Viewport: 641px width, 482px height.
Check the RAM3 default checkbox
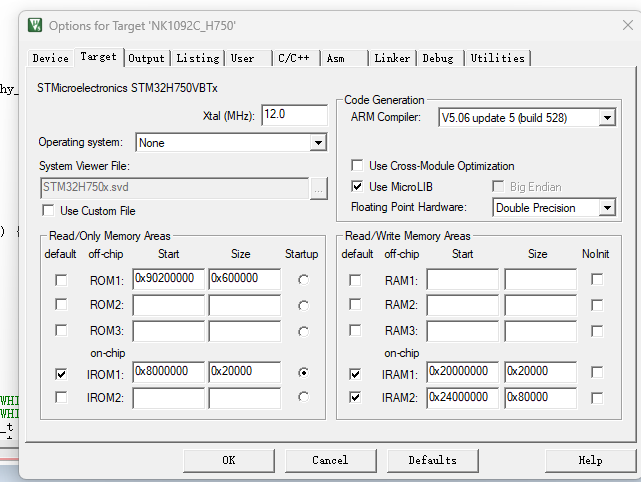click(x=355, y=330)
